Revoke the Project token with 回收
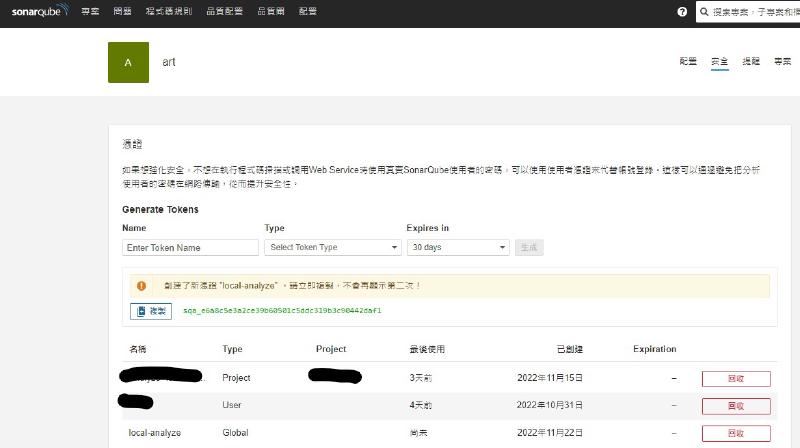800x448 pixels. (735, 378)
